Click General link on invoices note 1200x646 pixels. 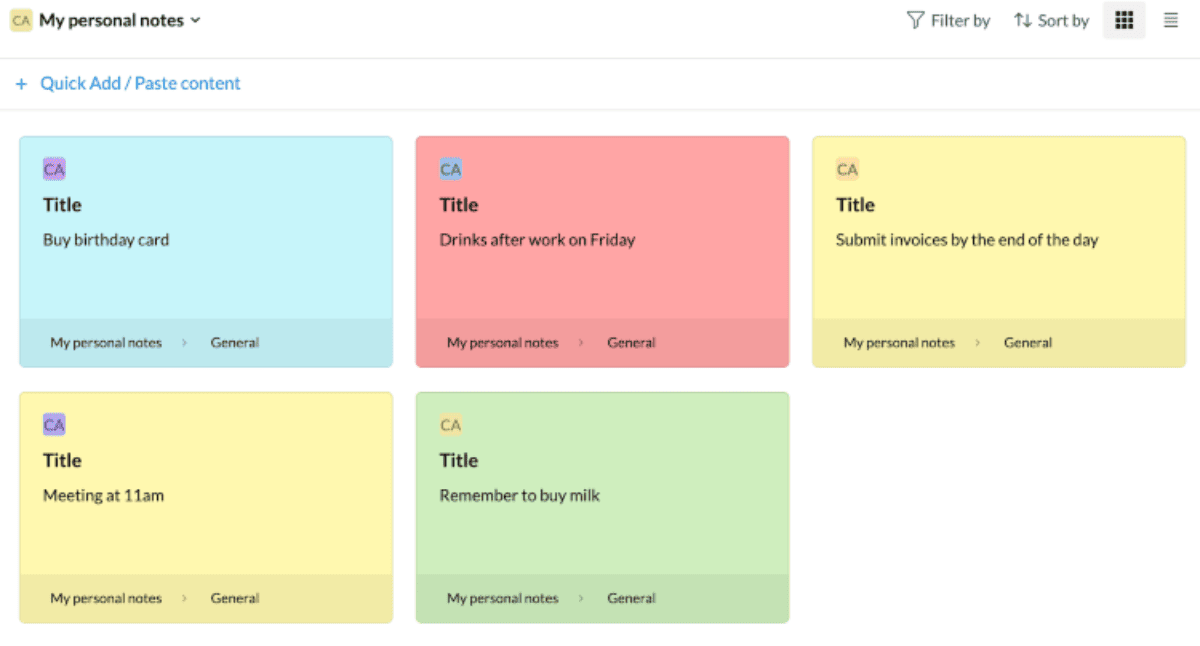point(1028,343)
